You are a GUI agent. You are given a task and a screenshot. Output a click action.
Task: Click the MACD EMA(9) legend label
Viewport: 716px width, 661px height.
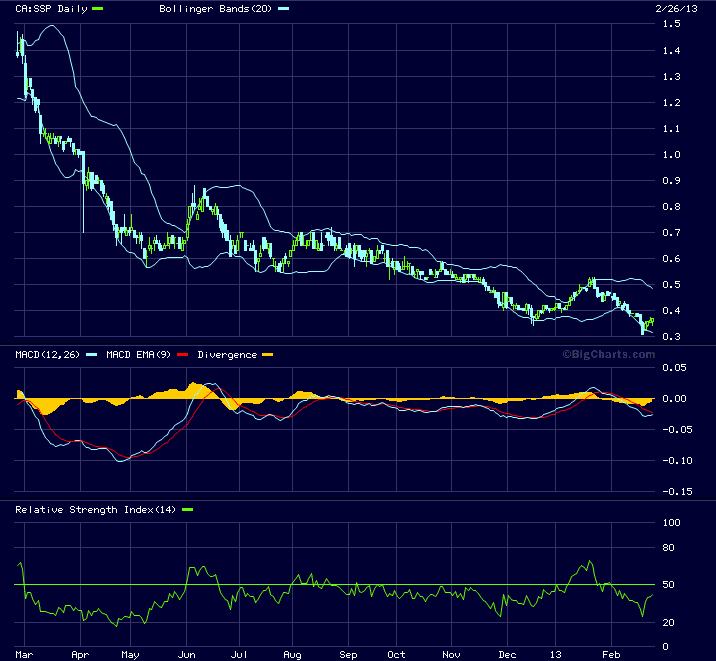(x=138, y=355)
